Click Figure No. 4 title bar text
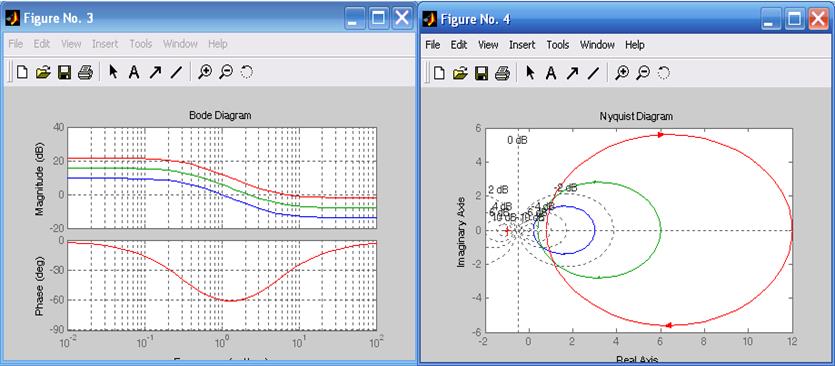835x366 pixels. 476,20
